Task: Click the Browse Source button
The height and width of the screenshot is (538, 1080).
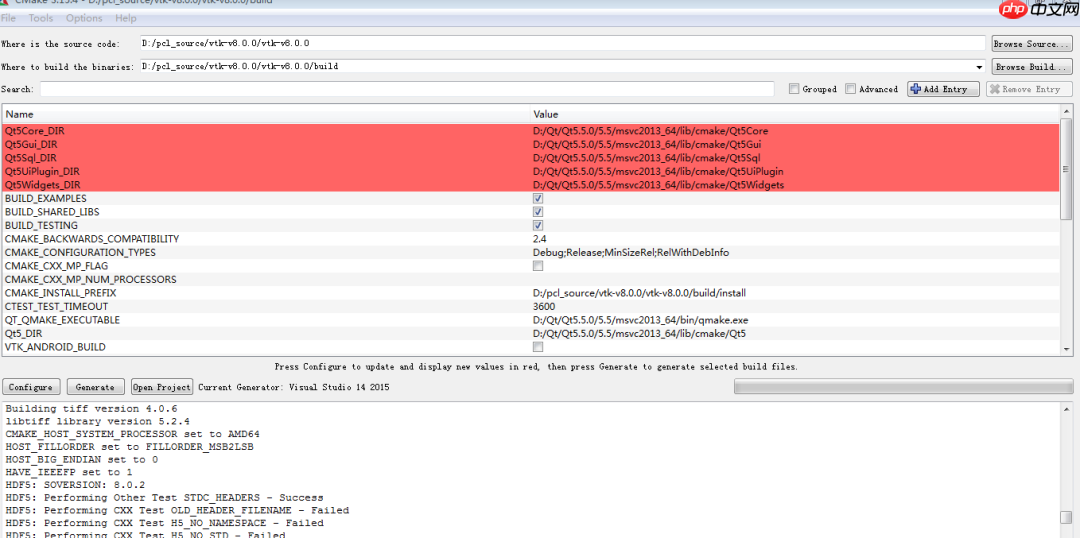Action: pos(1031,43)
